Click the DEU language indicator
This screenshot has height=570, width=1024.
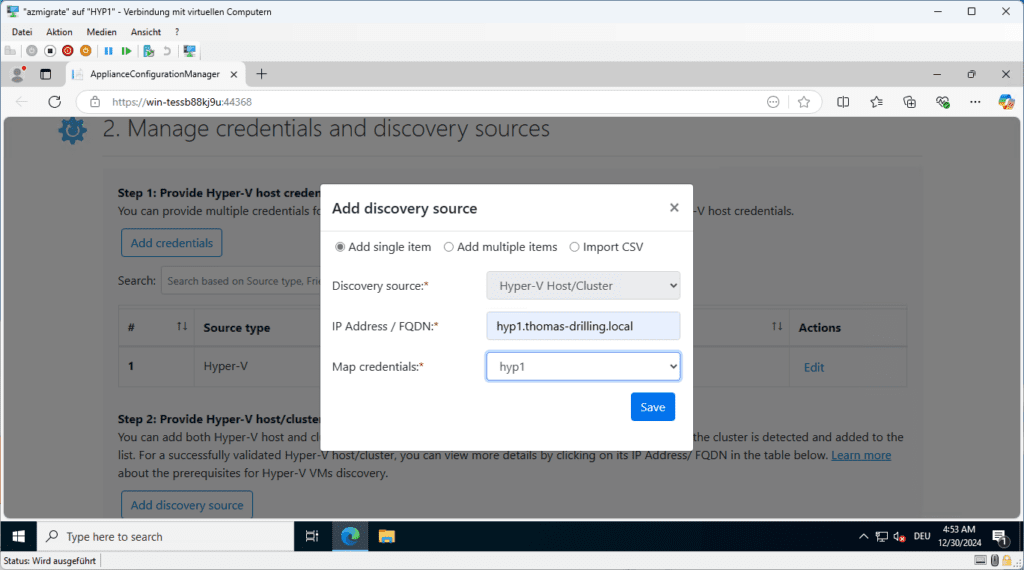[x=921, y=536]
